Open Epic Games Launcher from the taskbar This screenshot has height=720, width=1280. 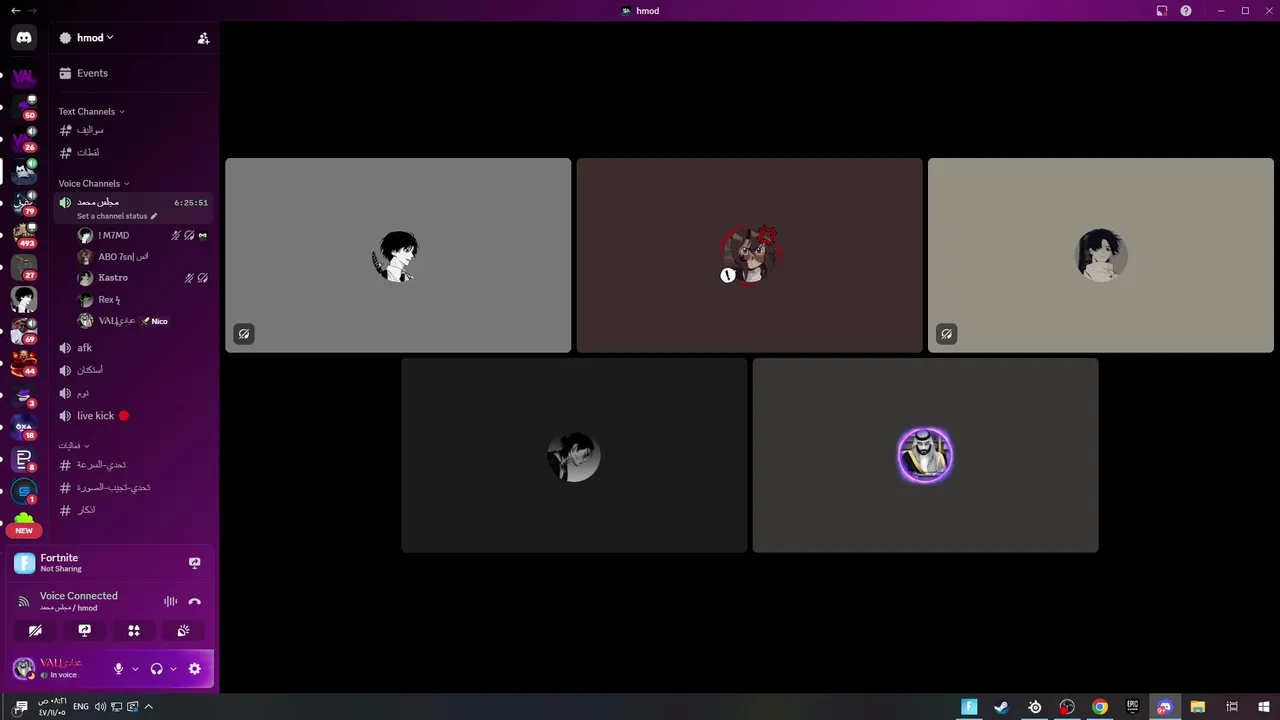[1133, 707]
